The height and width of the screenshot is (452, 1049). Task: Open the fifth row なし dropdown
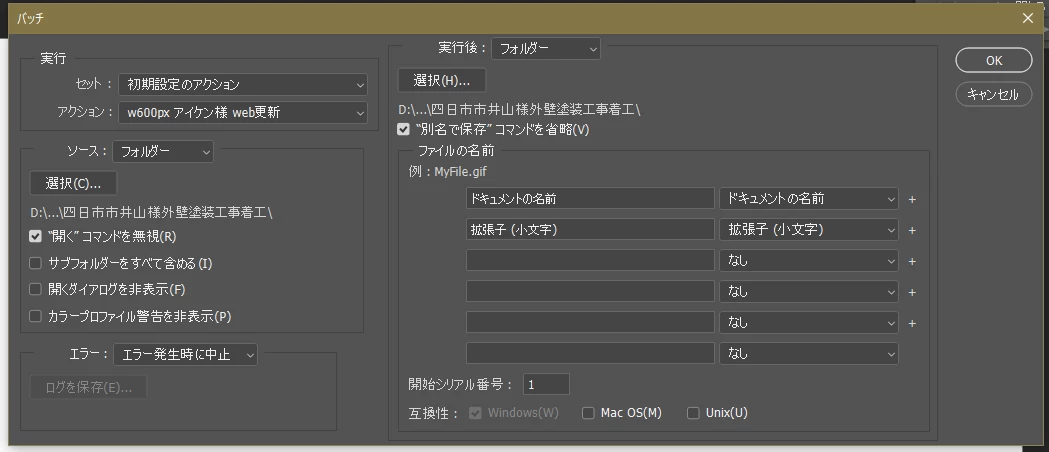coord(809,322)
